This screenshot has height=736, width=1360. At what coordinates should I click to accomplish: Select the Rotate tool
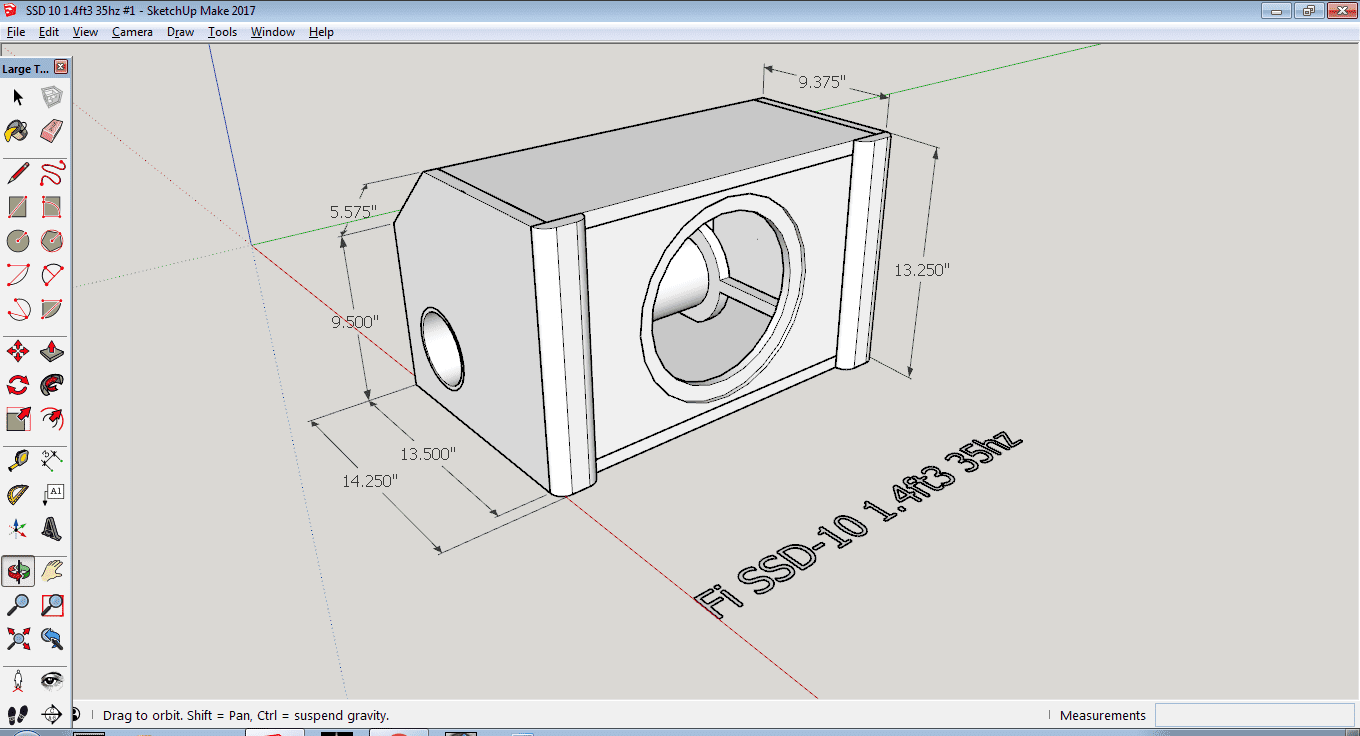coord(18,385)
